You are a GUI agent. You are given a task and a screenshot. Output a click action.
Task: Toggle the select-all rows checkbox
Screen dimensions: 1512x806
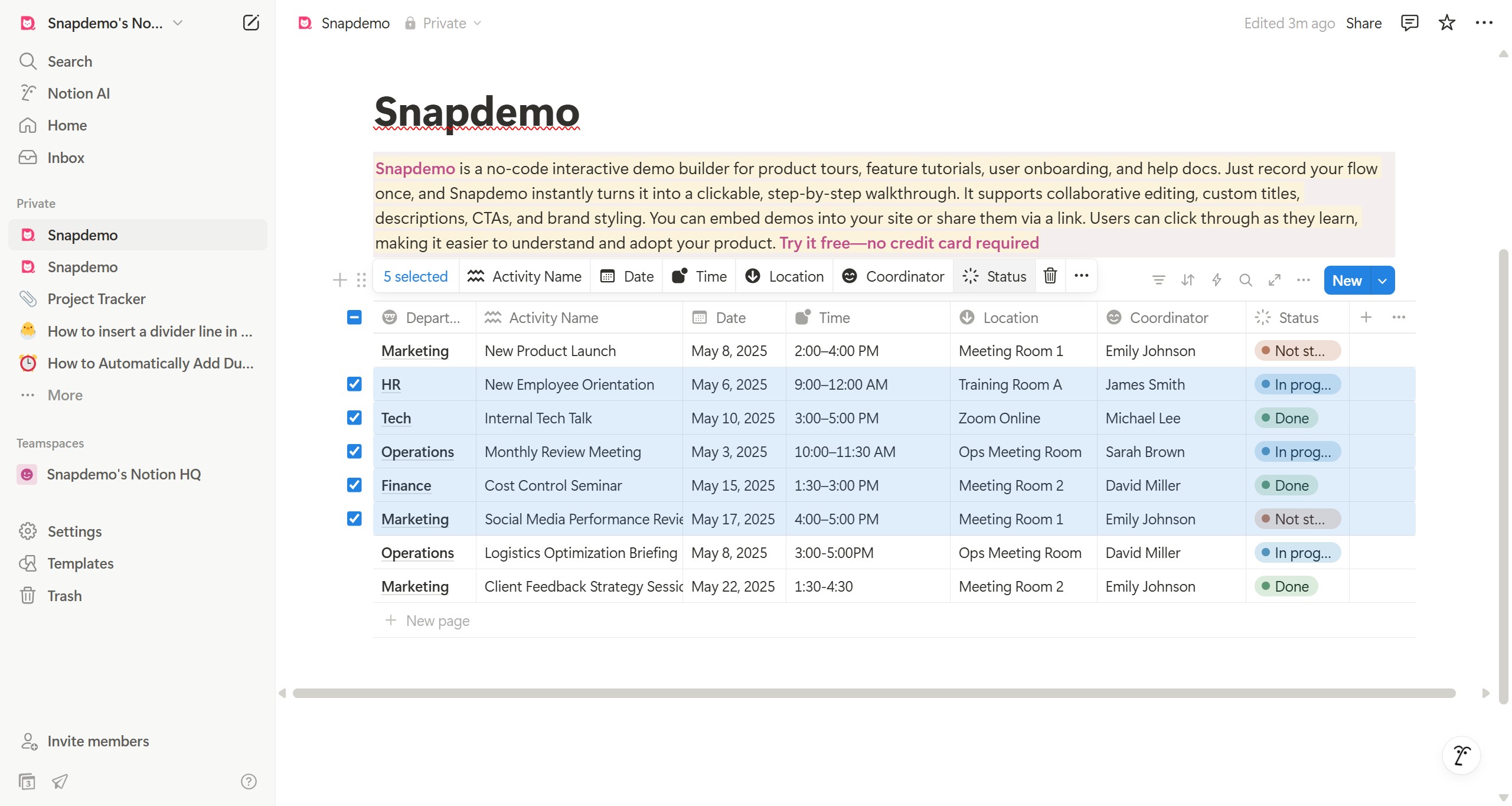[354, 317]
